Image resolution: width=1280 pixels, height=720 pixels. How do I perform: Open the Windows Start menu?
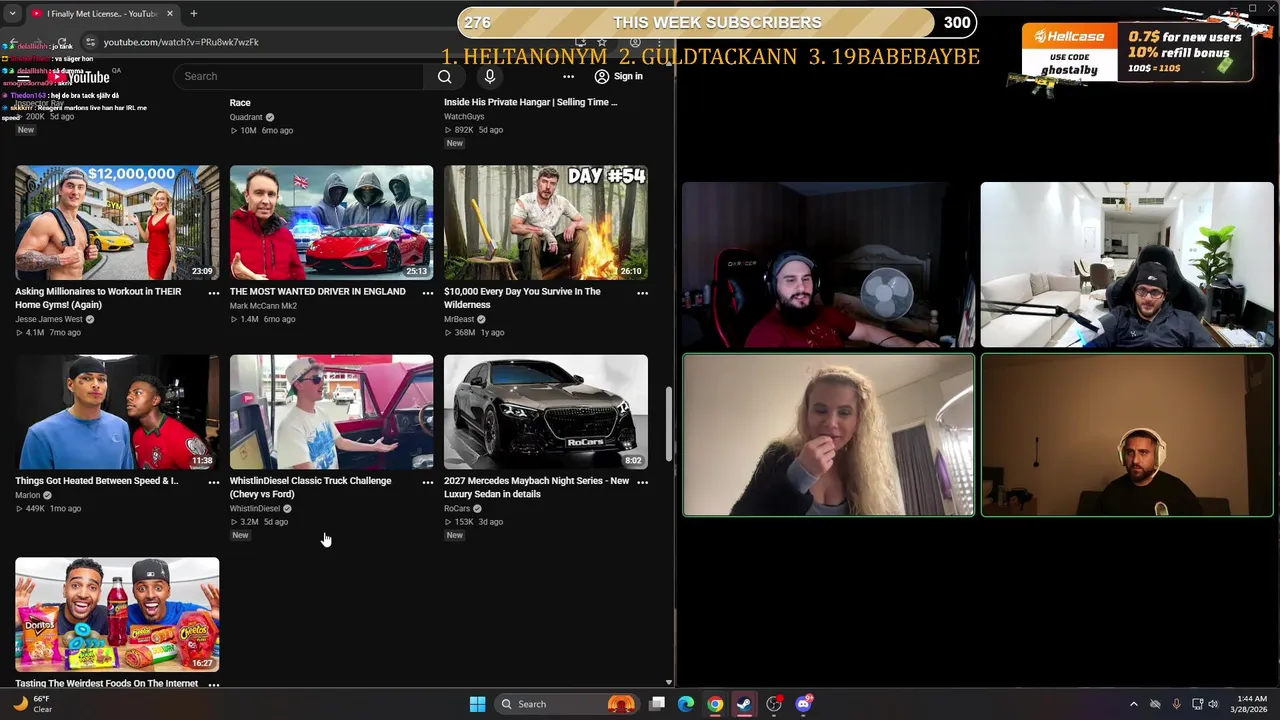pos(477,704)
